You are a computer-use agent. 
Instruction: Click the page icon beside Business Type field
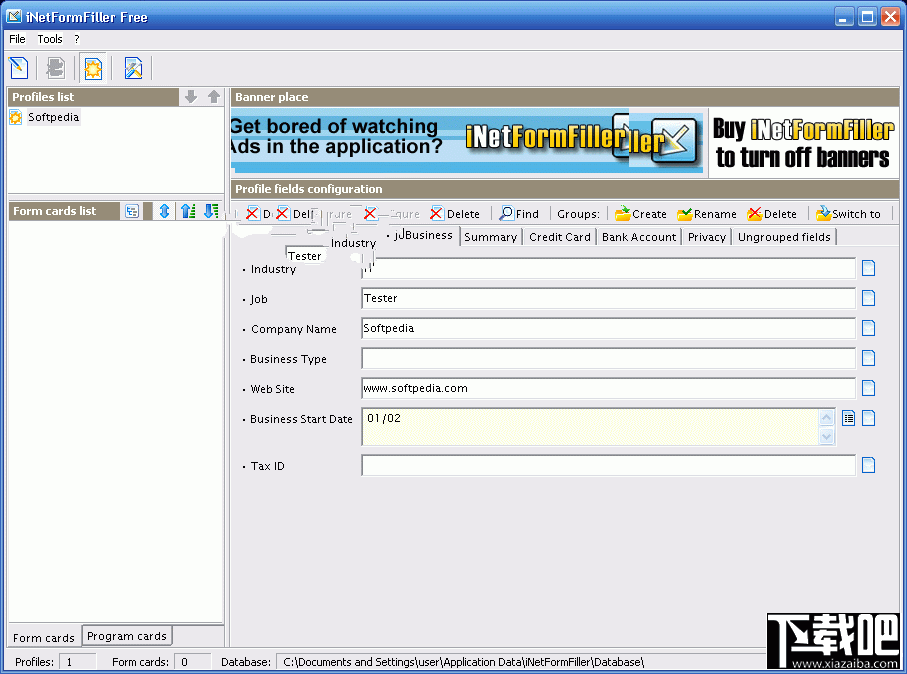[868, 358]
